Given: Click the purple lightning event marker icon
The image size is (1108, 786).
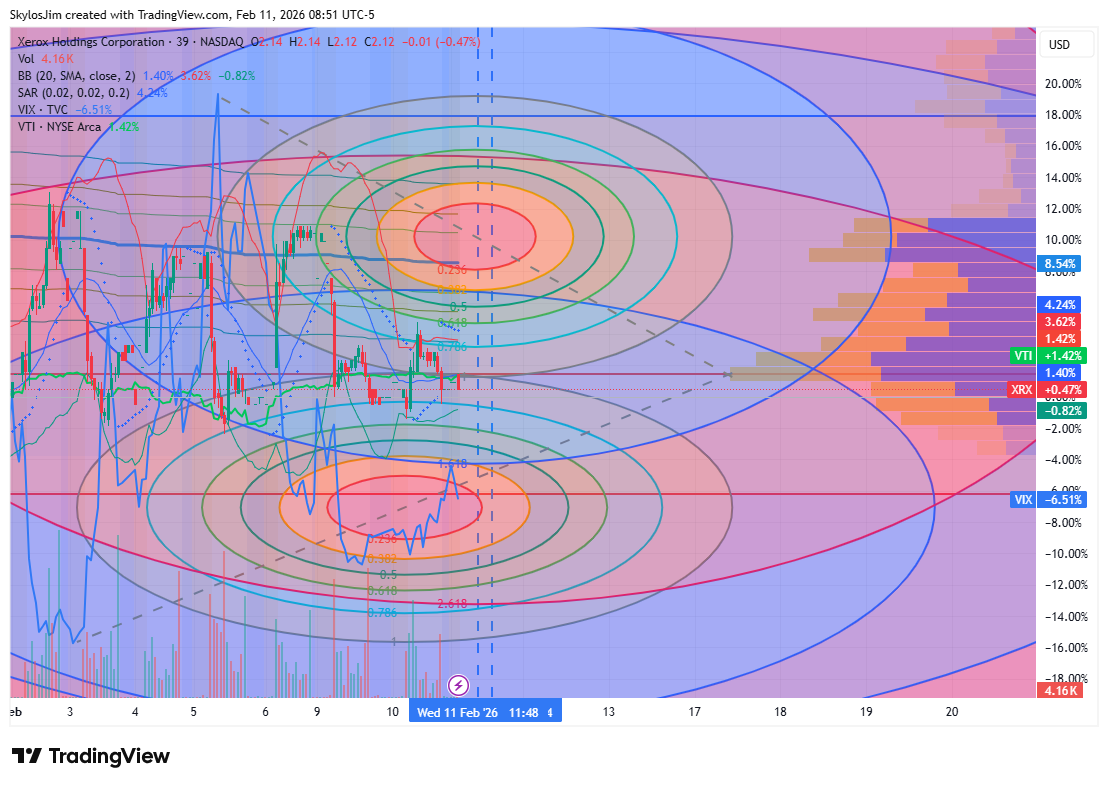Looking at the screenshot, I should tap(459, 684).
